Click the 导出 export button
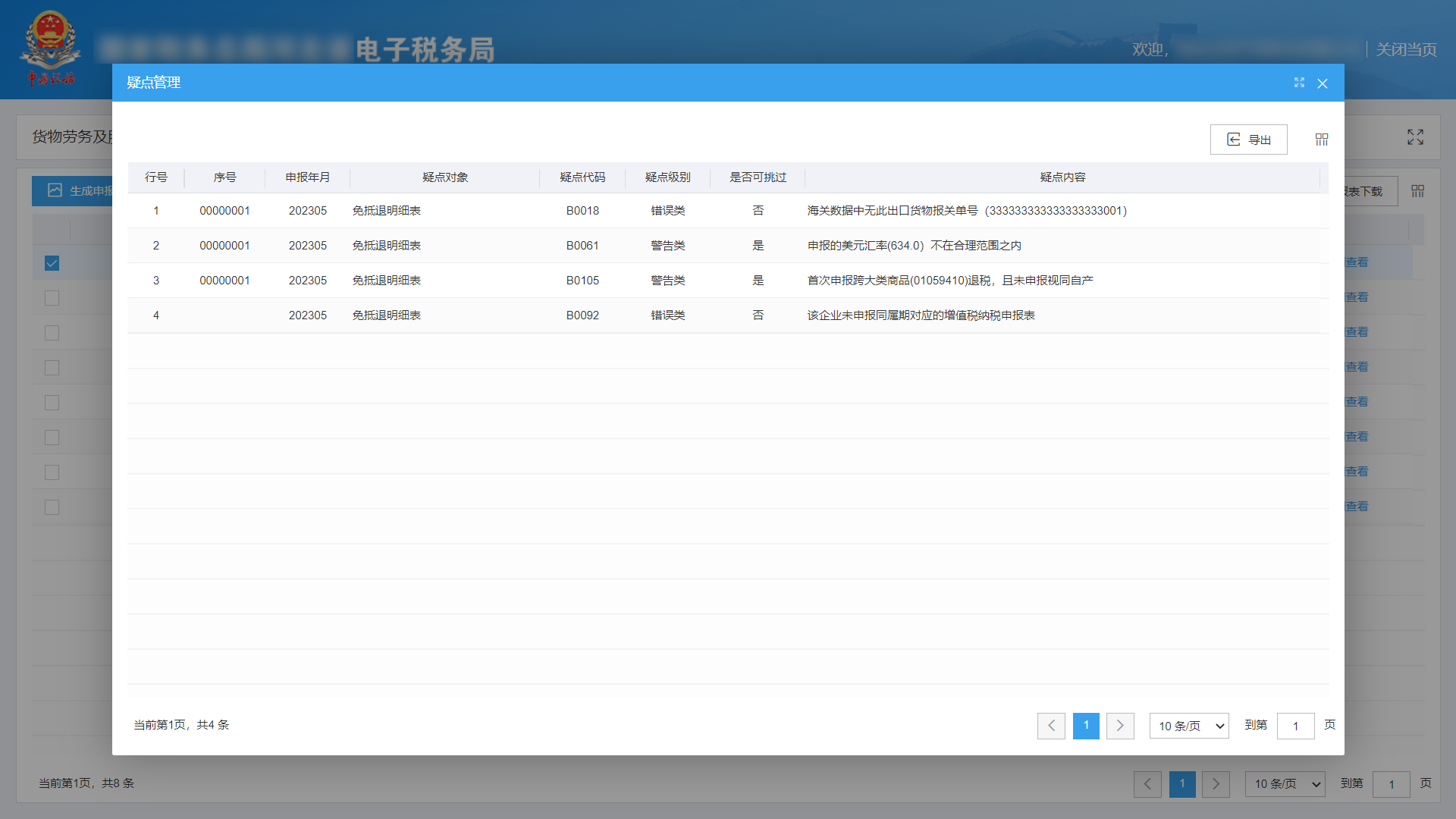This screenshot has width=1456, height=819. click(1248, 140)
